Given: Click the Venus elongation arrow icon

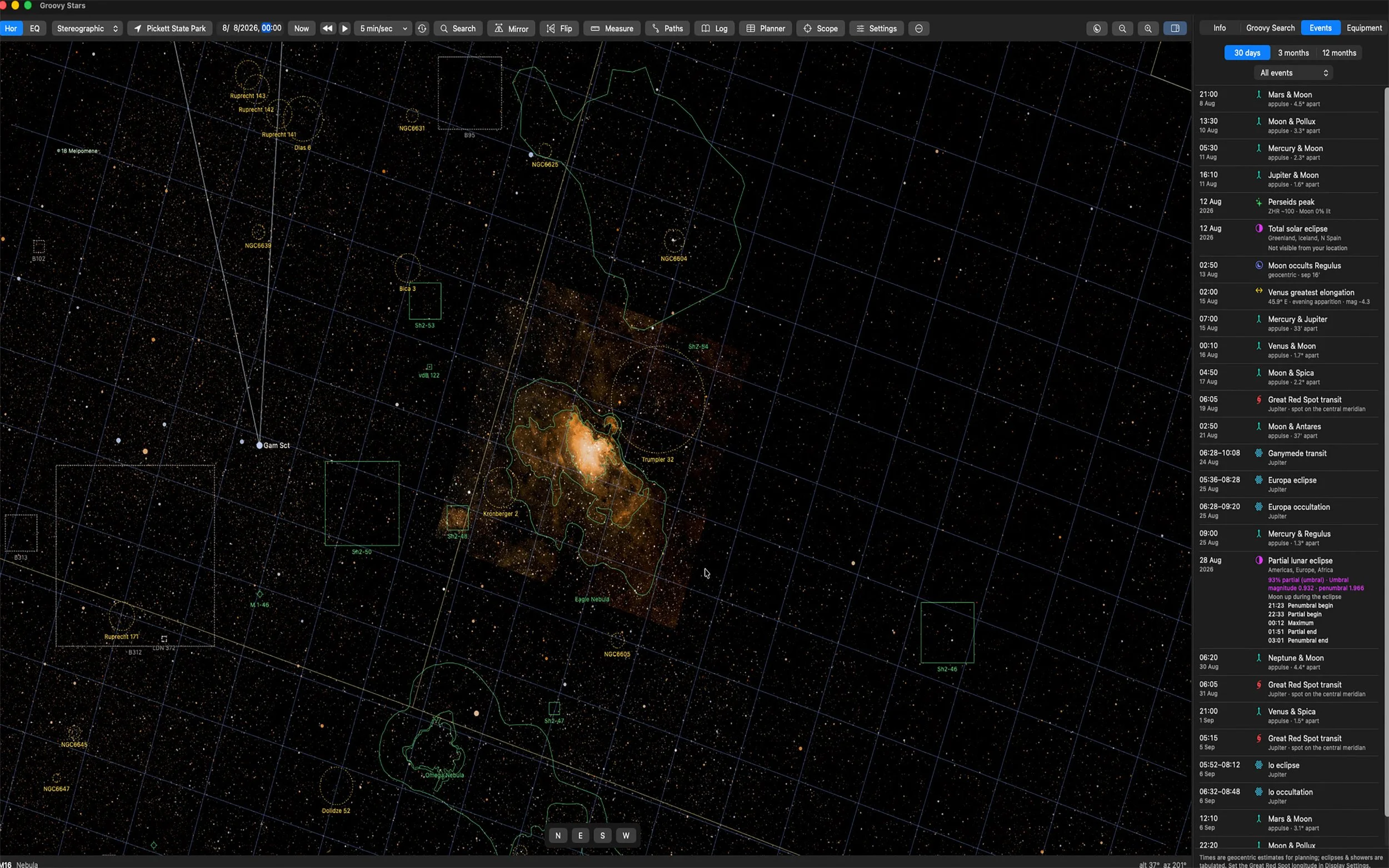Looking at the screenshot, I should pos(1258,290).
